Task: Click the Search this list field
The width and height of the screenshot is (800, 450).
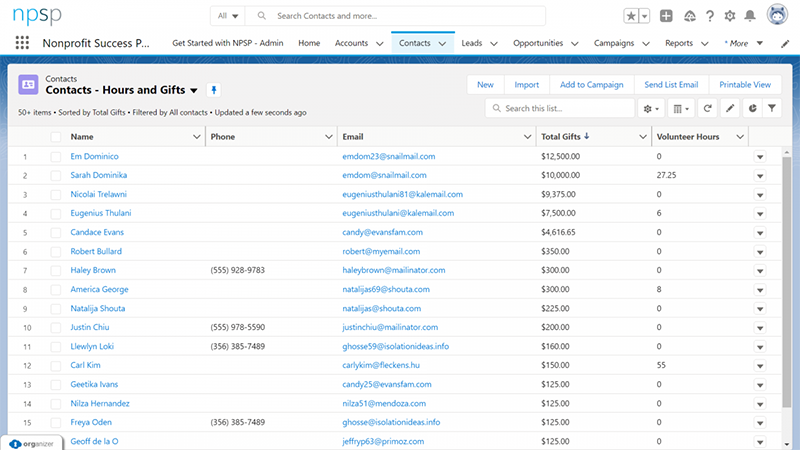Action: coord(560,108)
